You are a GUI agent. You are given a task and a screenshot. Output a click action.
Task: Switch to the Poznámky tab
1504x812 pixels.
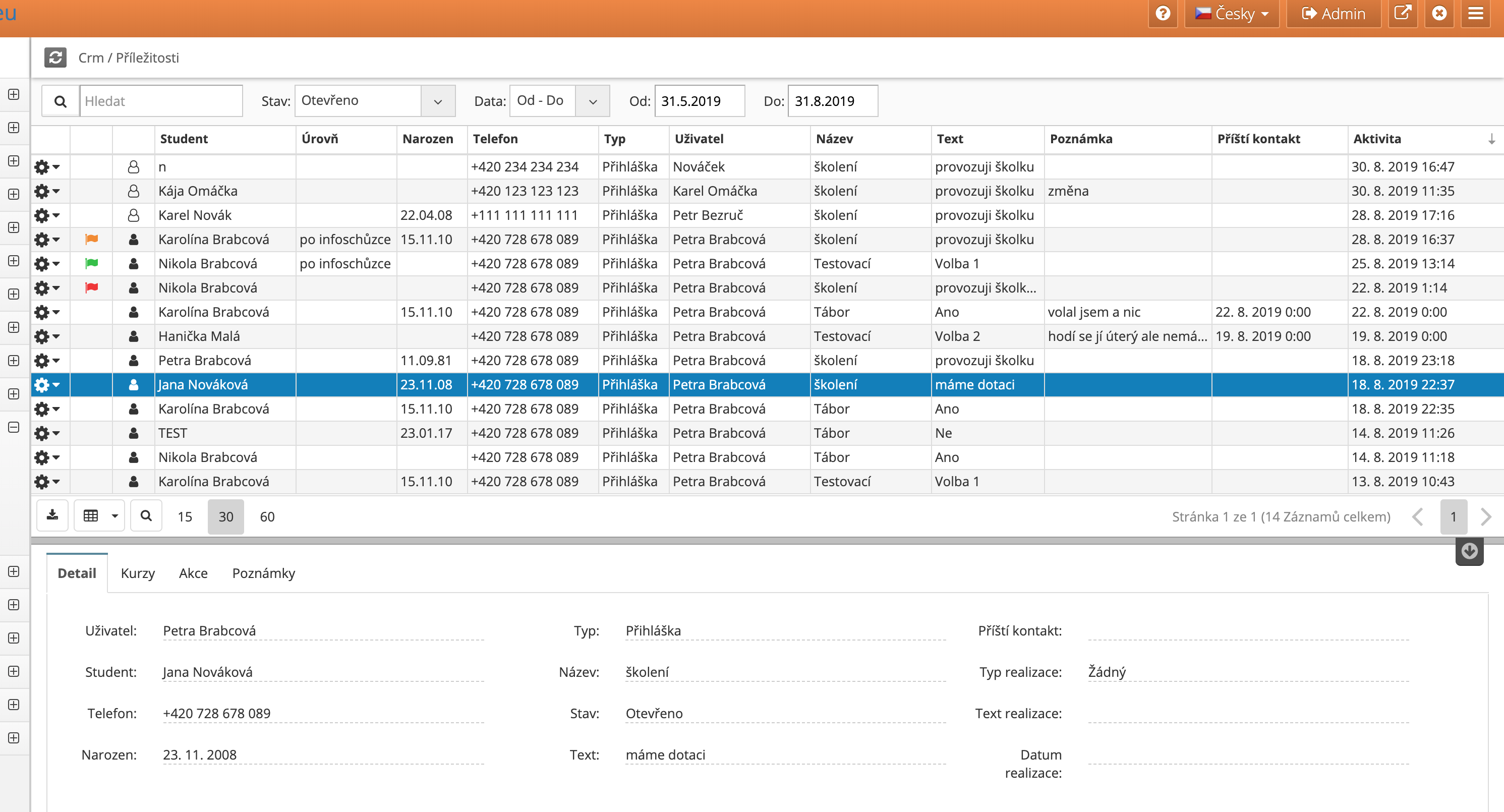coord(263,573)
